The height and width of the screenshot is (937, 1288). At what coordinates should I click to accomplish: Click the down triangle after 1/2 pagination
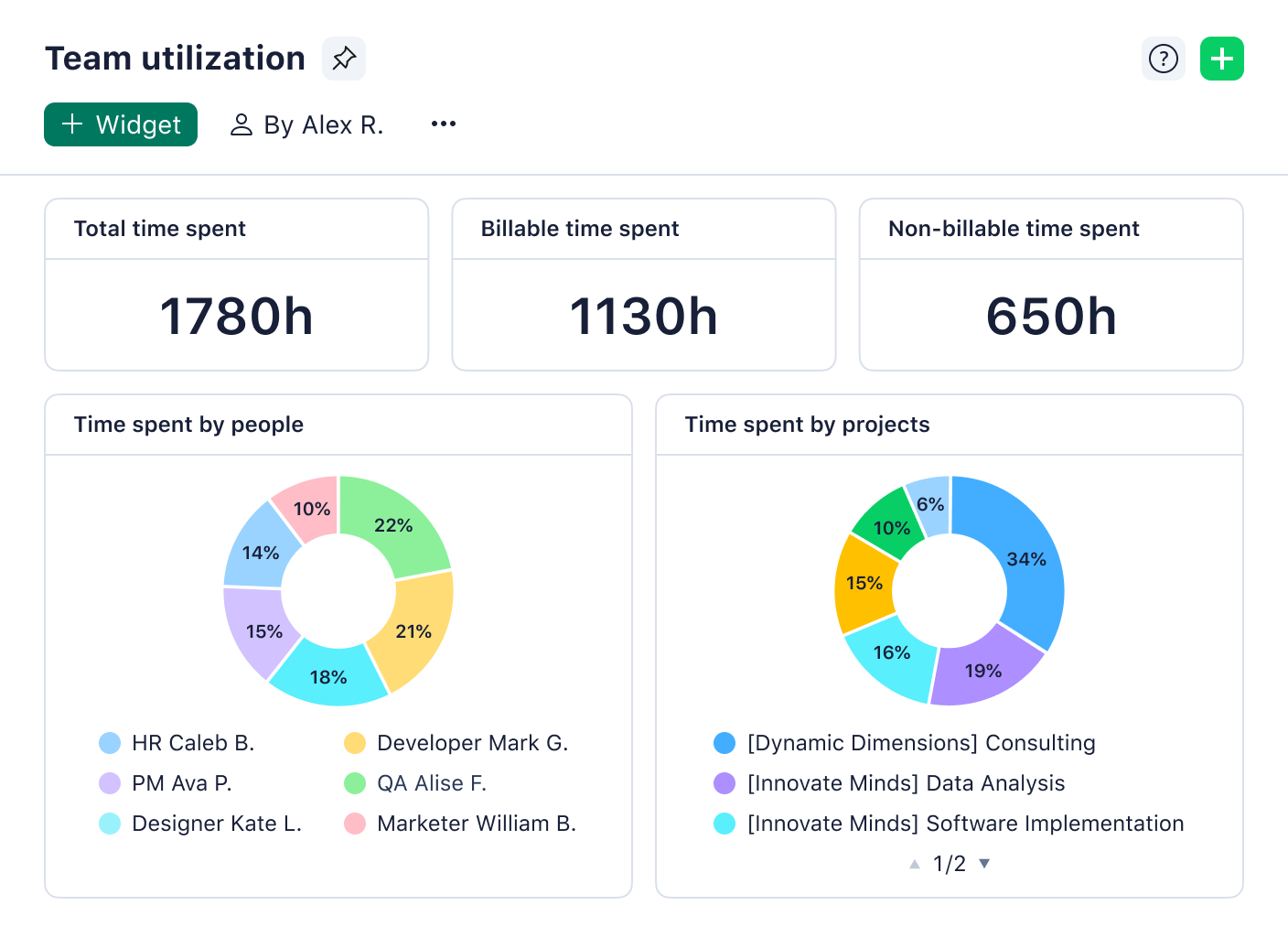[x=984, y=863]
